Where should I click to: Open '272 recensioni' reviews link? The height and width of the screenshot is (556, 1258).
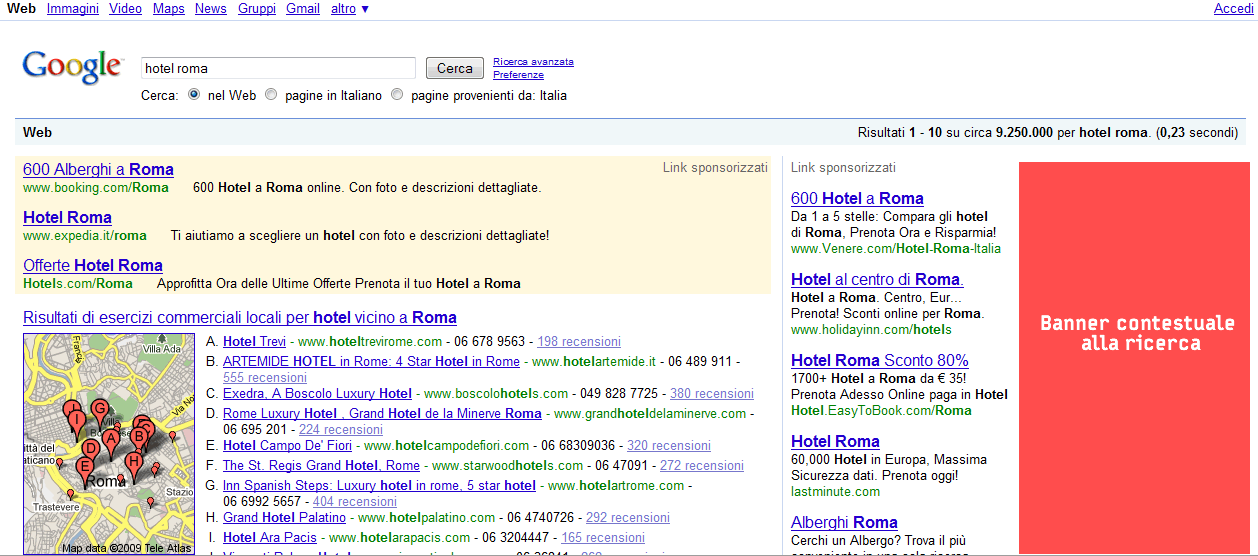pos(702,465)
